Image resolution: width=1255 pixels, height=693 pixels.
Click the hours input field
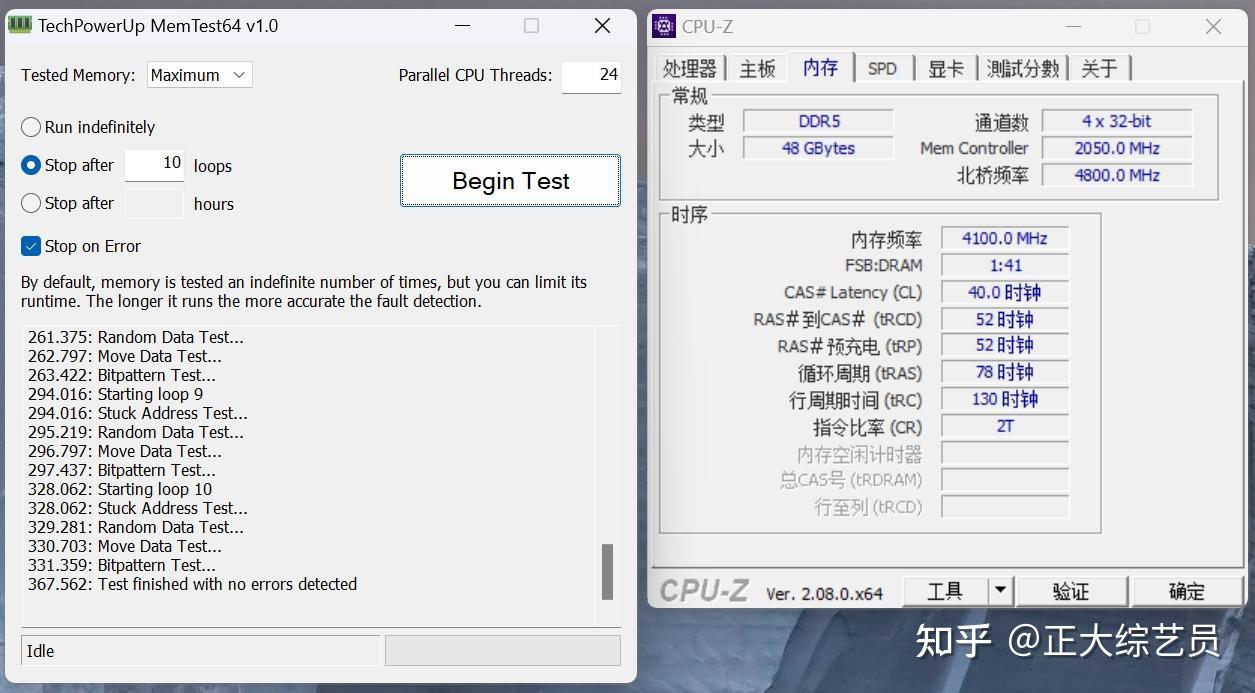pos(154,203)
